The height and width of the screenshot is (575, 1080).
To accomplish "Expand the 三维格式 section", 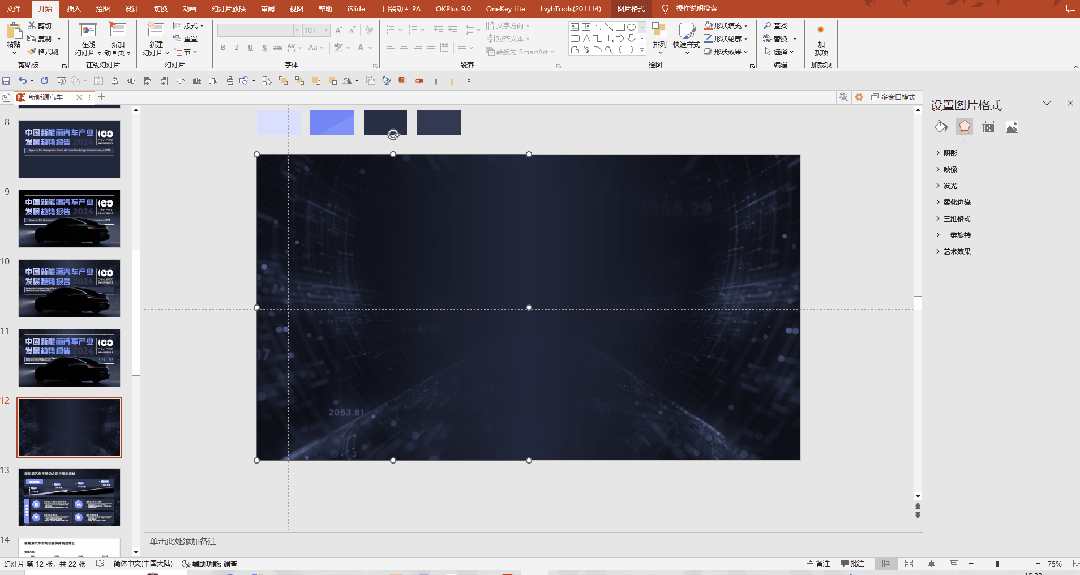I will pyautogui.click(x=953, y=218).
